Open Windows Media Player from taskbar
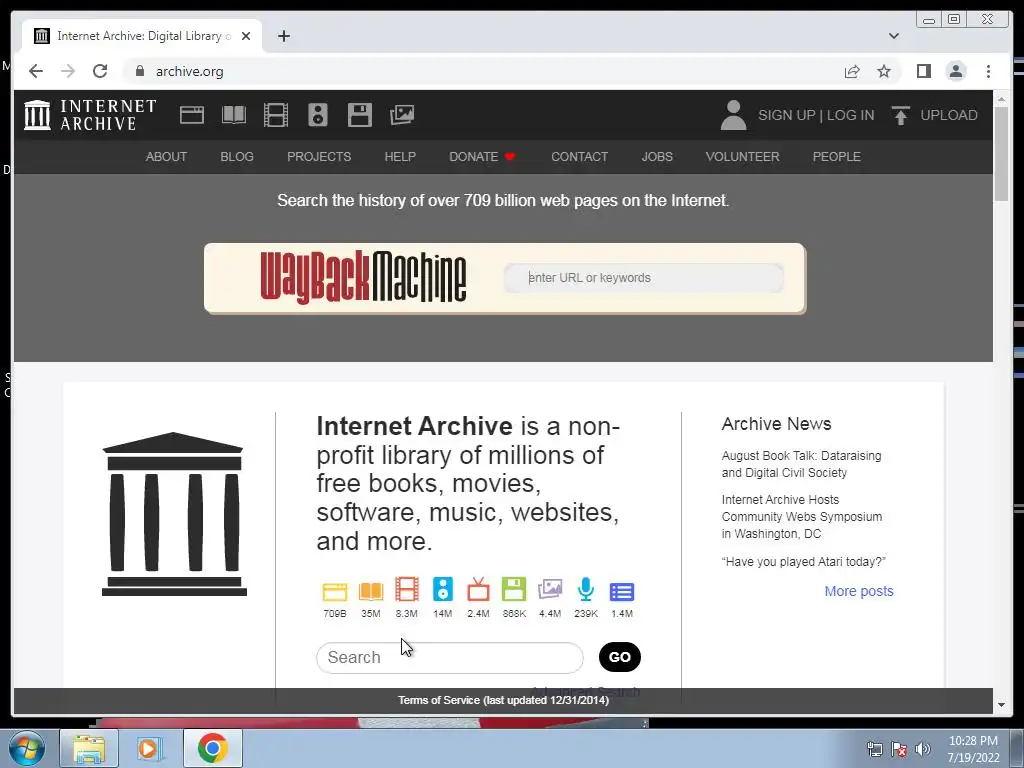 click(x=149, y=748)
